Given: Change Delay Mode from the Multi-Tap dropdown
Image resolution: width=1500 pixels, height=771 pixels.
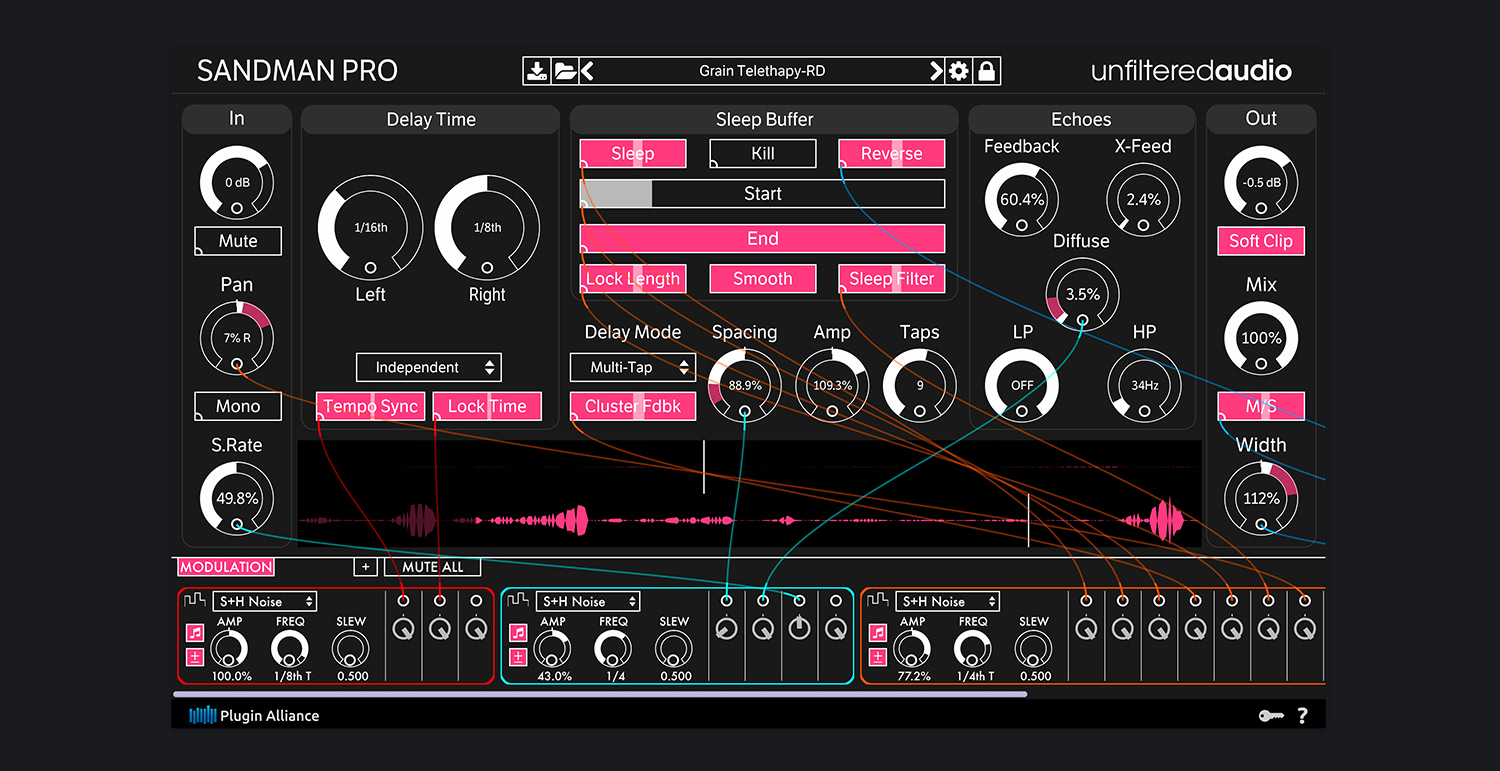Looking at the screenshot, I should [x=632, y=367].
